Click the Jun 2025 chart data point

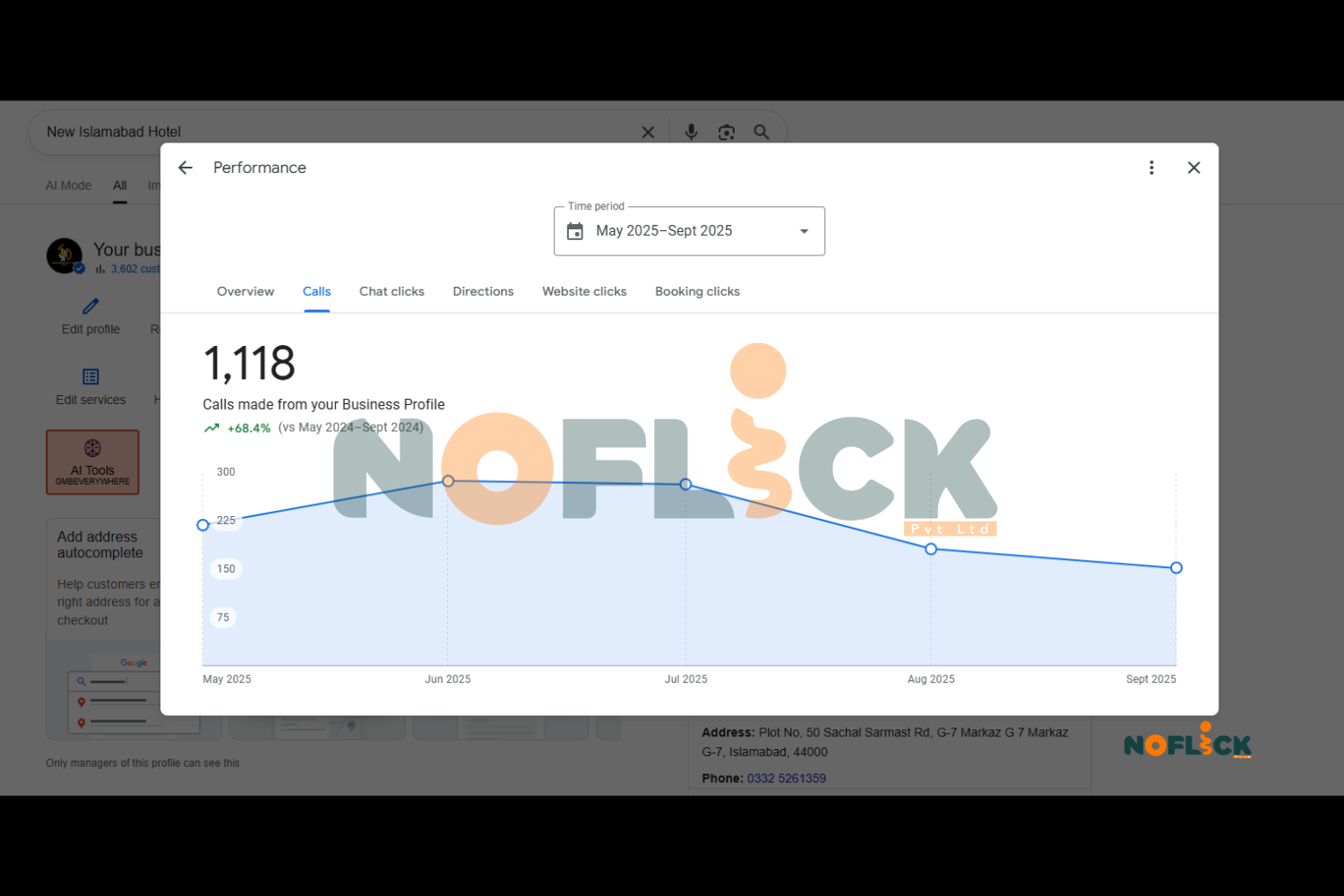click(x=448, y=481)
